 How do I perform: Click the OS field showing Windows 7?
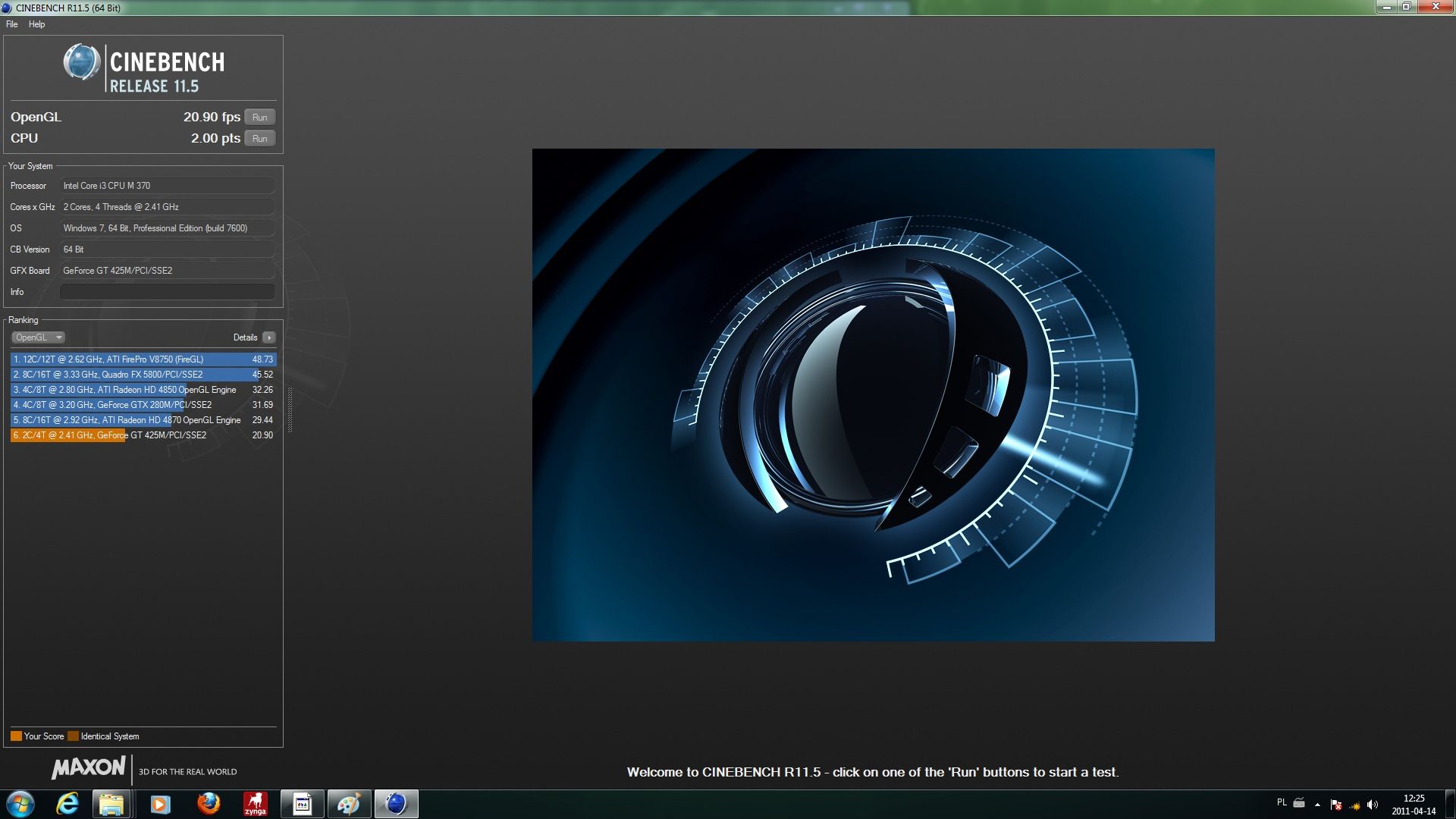(x=168, y=228)
